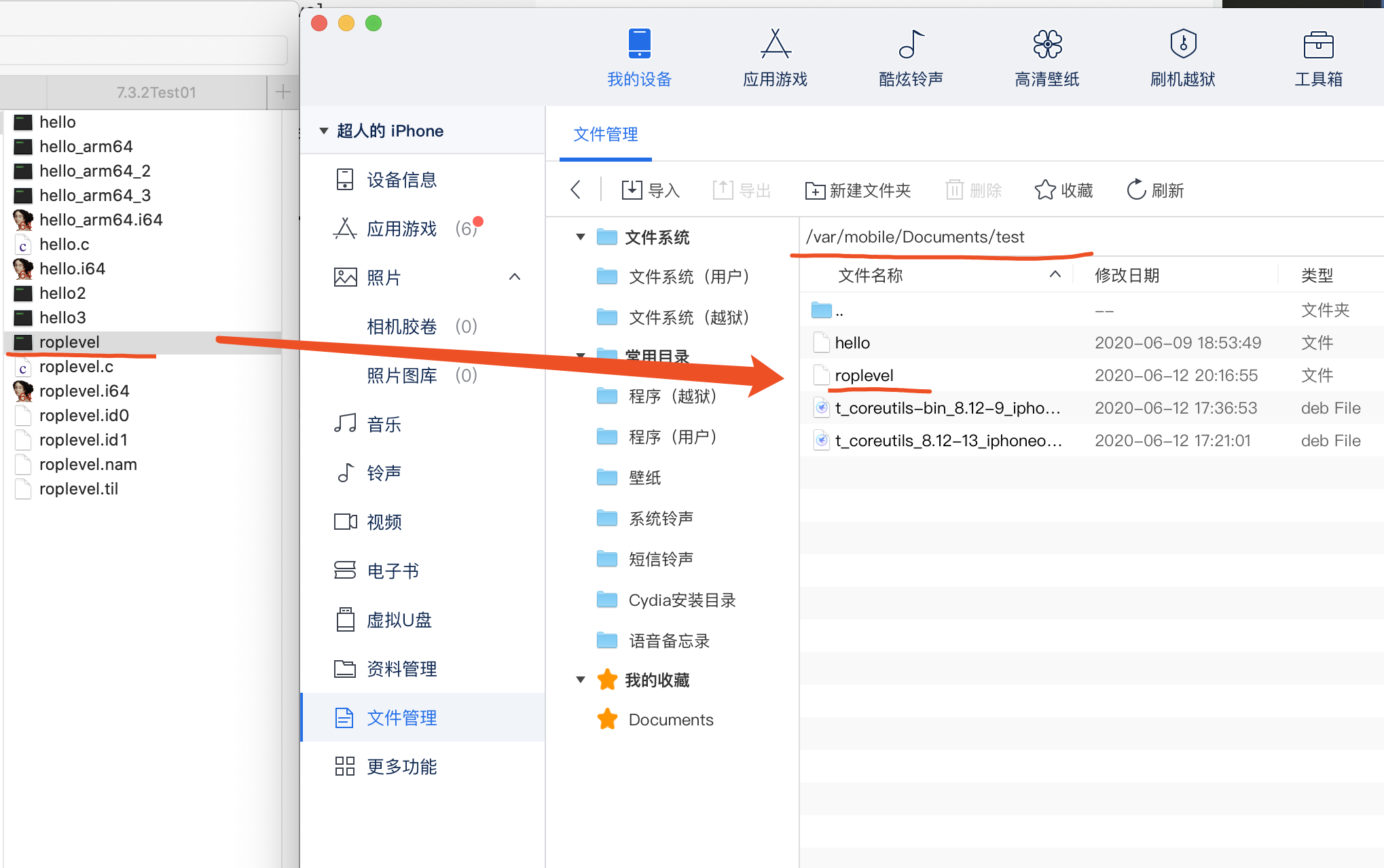
Task: Sort by 文件名称 column header
Action: 871,275
